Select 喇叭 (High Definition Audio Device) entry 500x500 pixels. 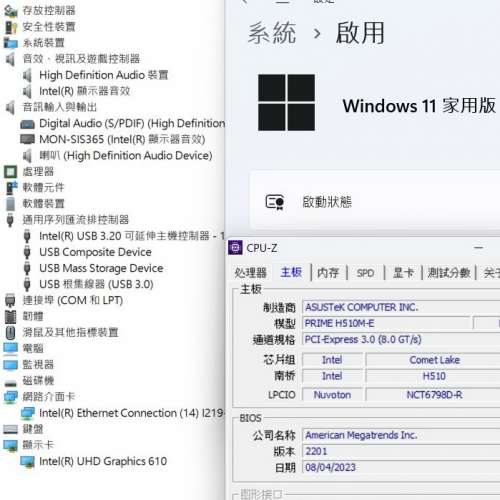[x=126, y=155]
